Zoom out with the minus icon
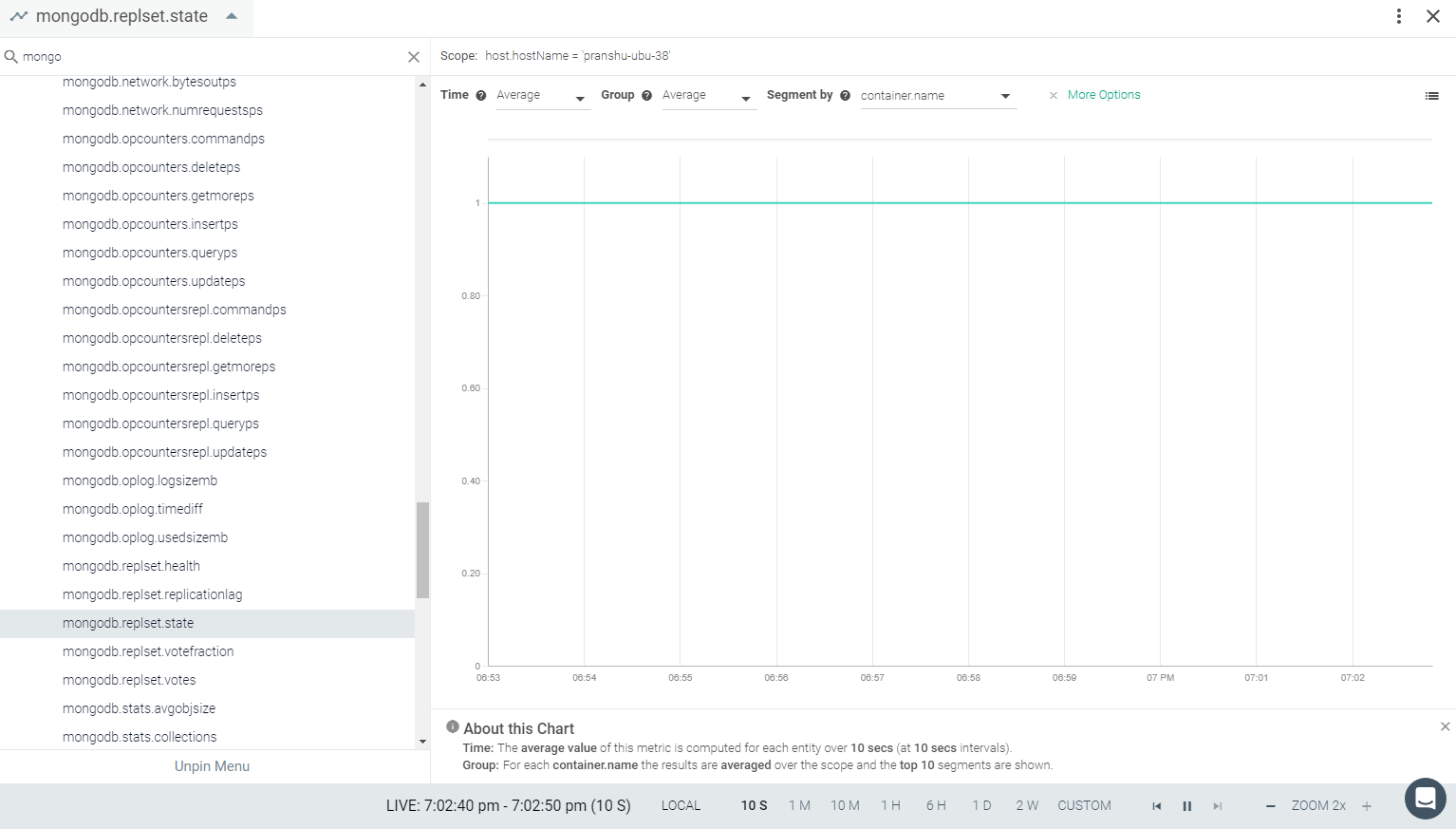The width and height of the screenshot is (1456, 829). [1270, 806]
